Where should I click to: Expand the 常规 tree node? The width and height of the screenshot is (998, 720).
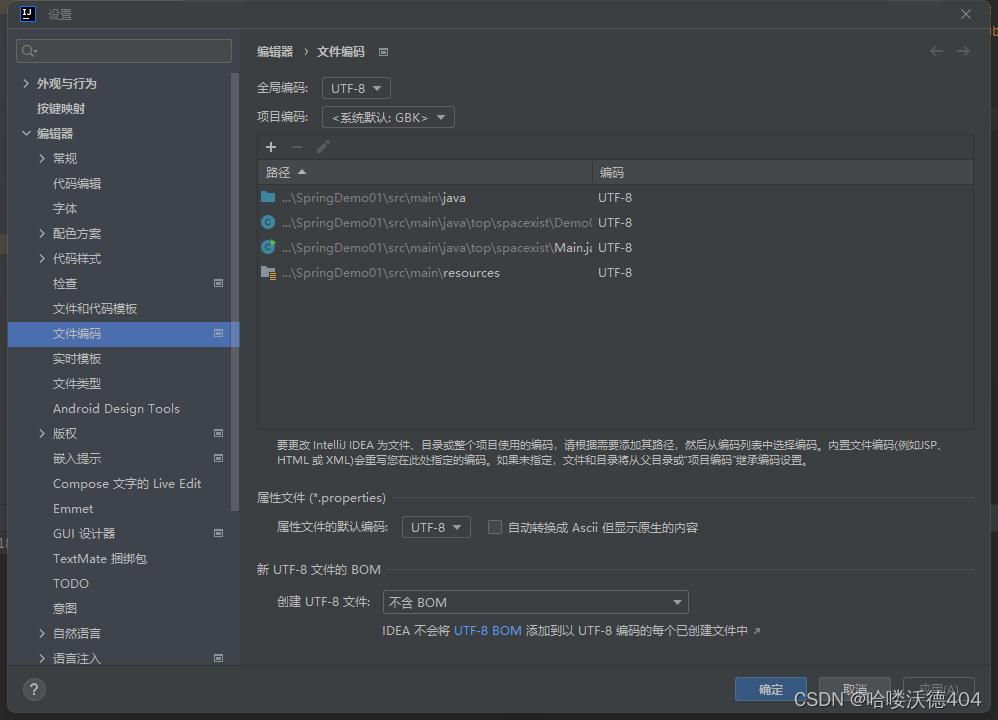[42, 158]
